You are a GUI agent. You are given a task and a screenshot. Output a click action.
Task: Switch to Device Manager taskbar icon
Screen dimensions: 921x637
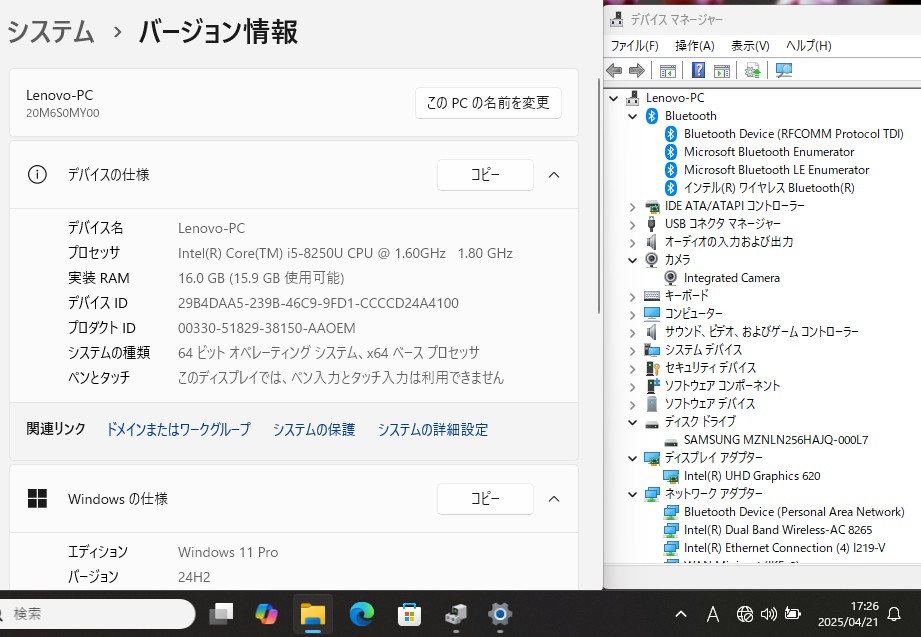coord(456,614)
